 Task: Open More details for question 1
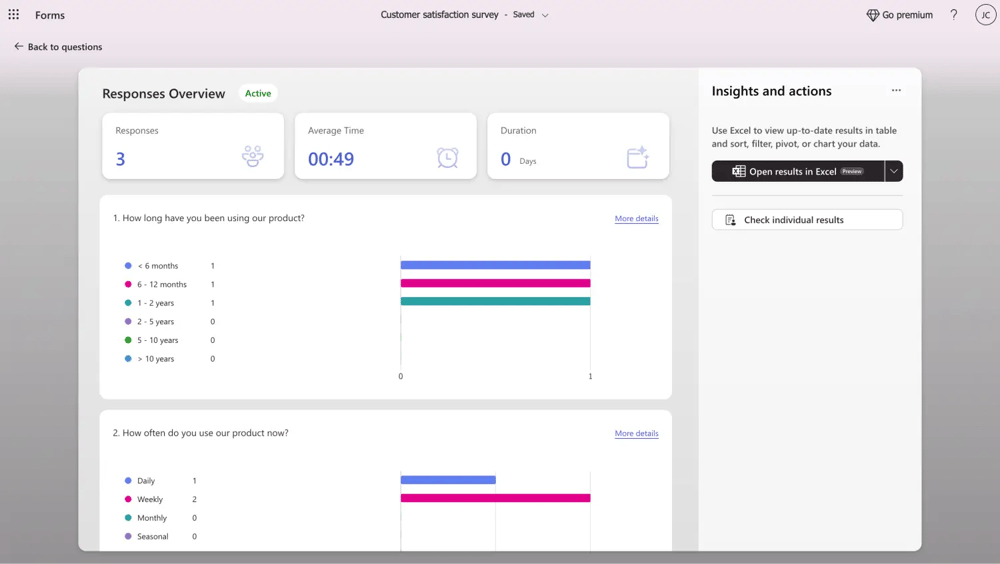[x=636, y=218]
